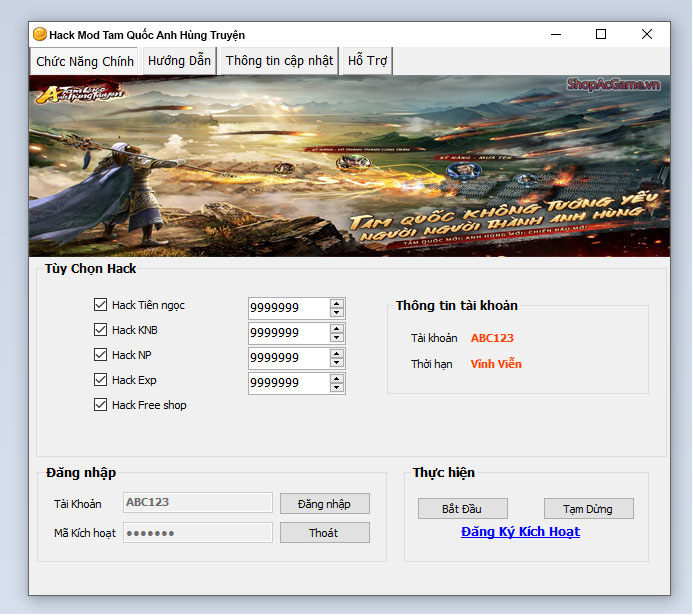Open the Đăng Ký Kích Hoạt link

520,532
